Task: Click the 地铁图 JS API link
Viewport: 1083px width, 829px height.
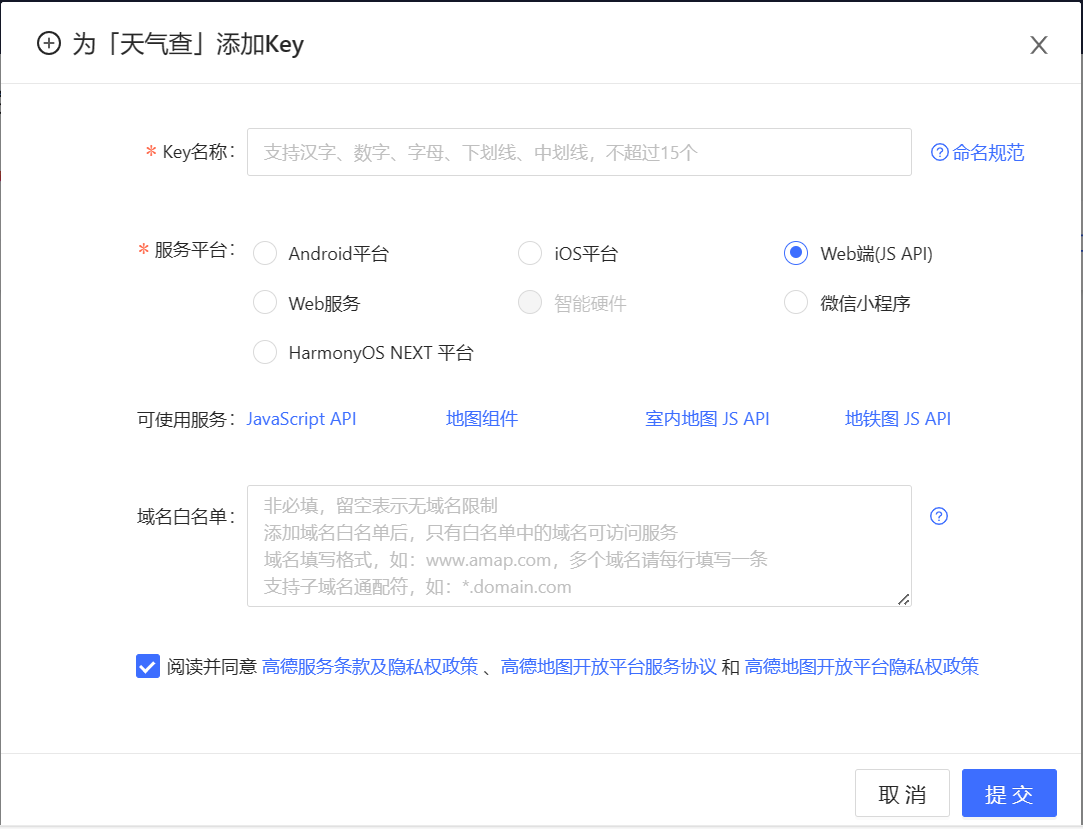Action: (897, 418)
